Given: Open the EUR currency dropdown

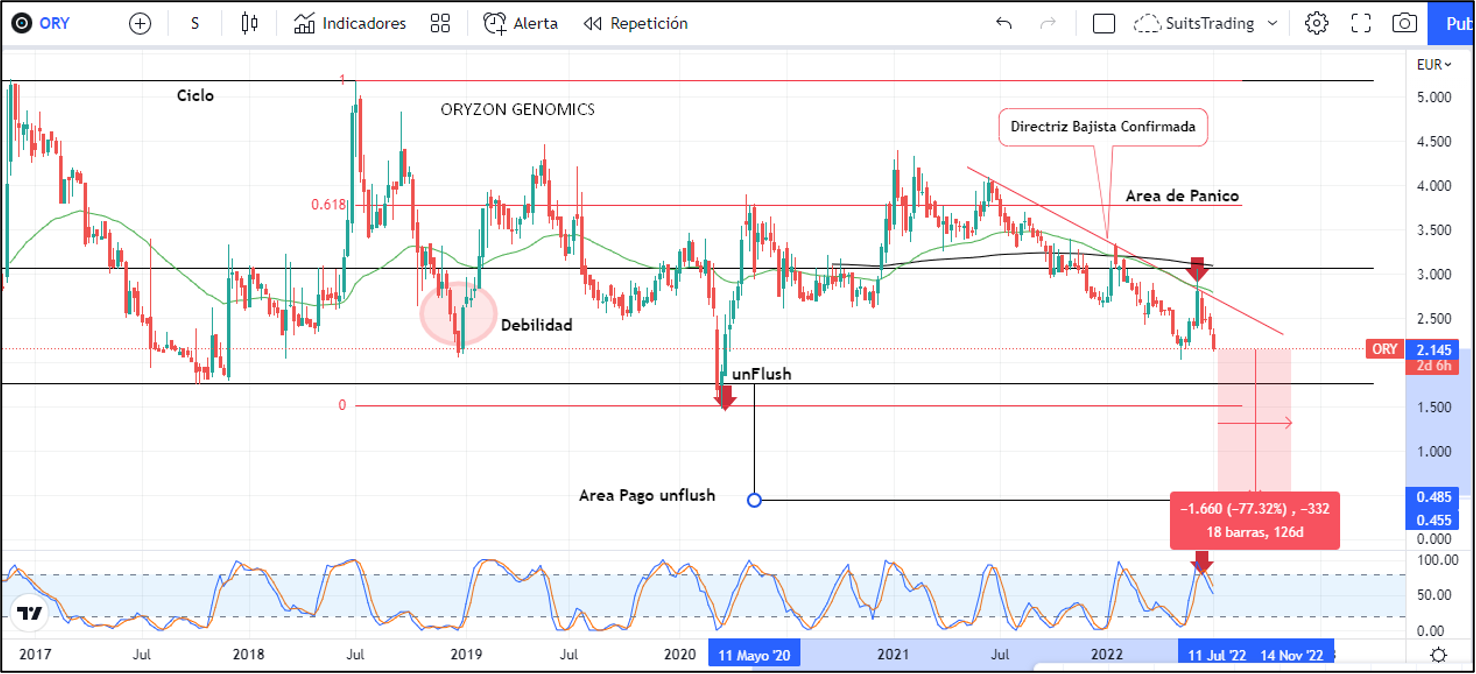Looking at the screenshot, I should click(x=1433, y=65).
